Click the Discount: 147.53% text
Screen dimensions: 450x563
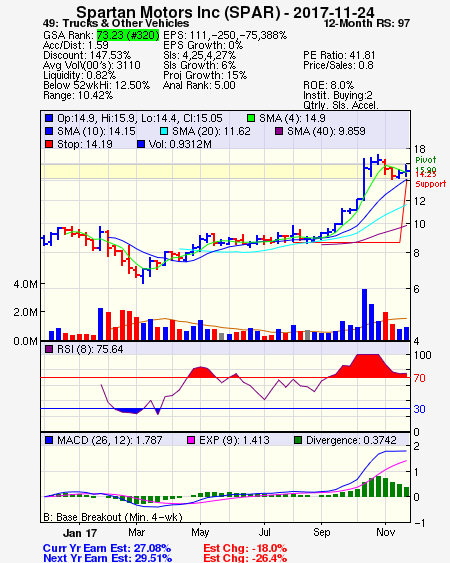coord(87,55)
